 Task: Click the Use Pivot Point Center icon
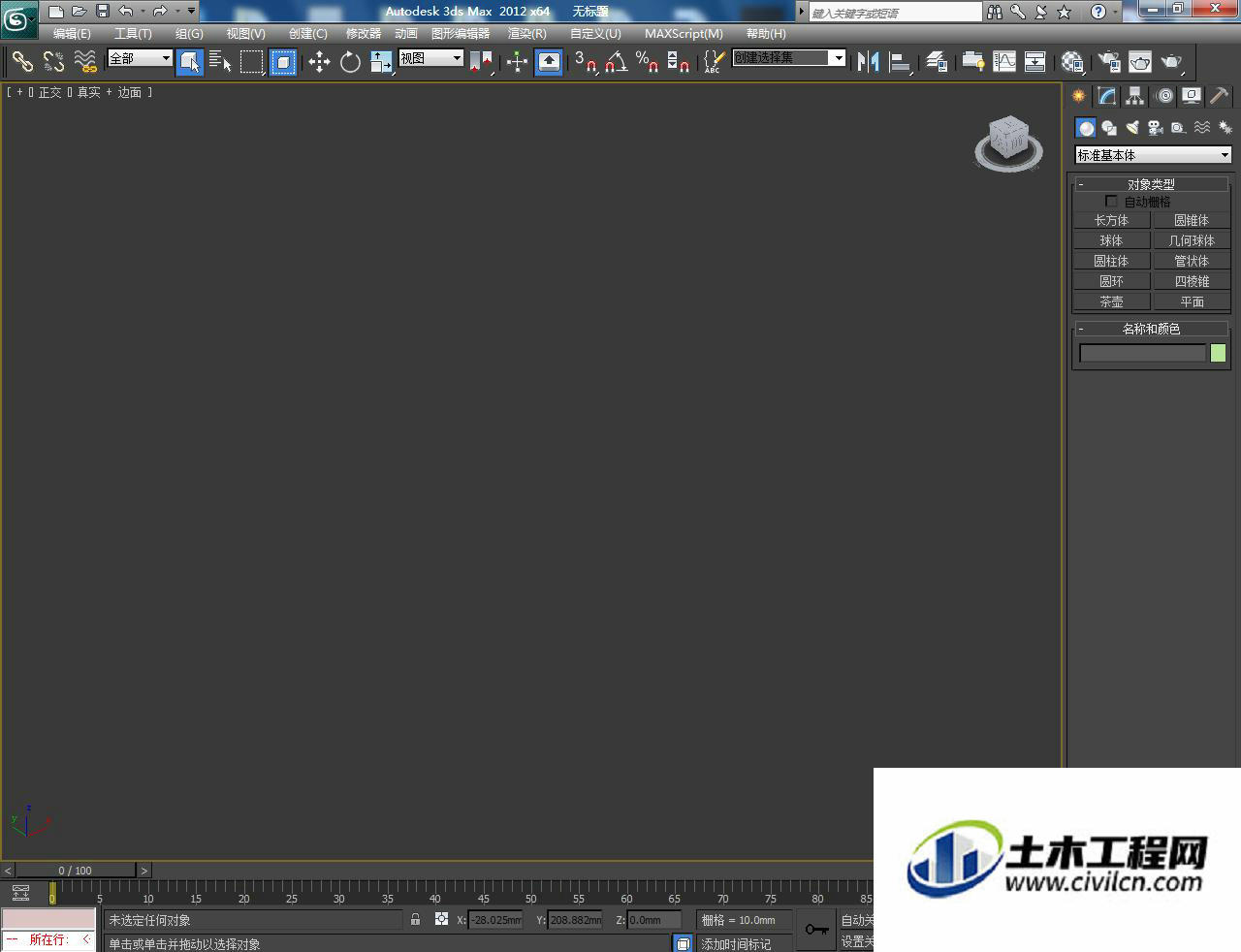click(482, 62)
